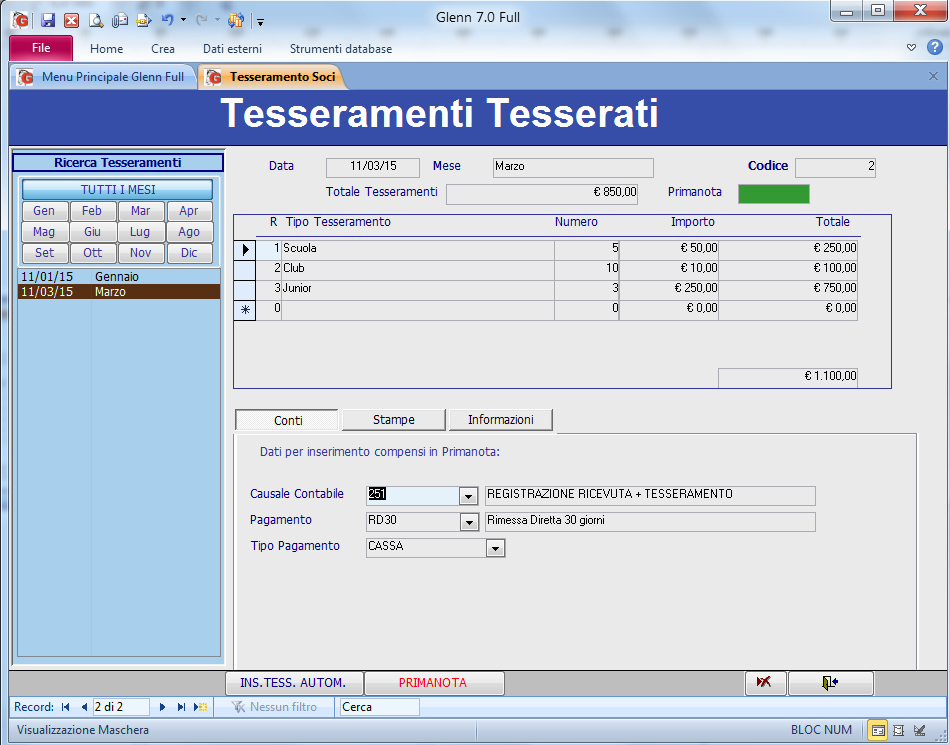Filter by Ago month button
950x745 pixels.
coord(189,232)
